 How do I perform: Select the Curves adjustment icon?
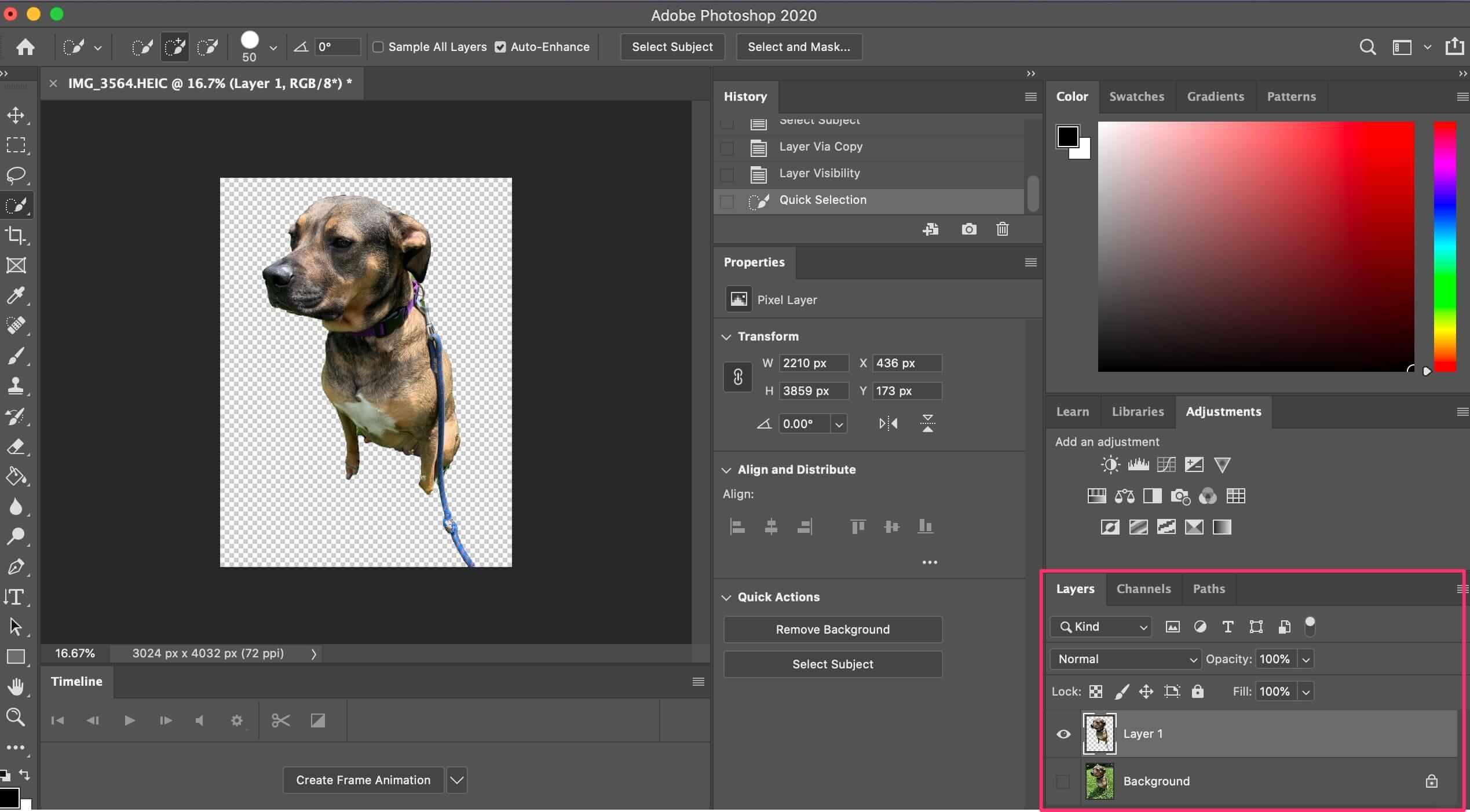coord(1166,464)
